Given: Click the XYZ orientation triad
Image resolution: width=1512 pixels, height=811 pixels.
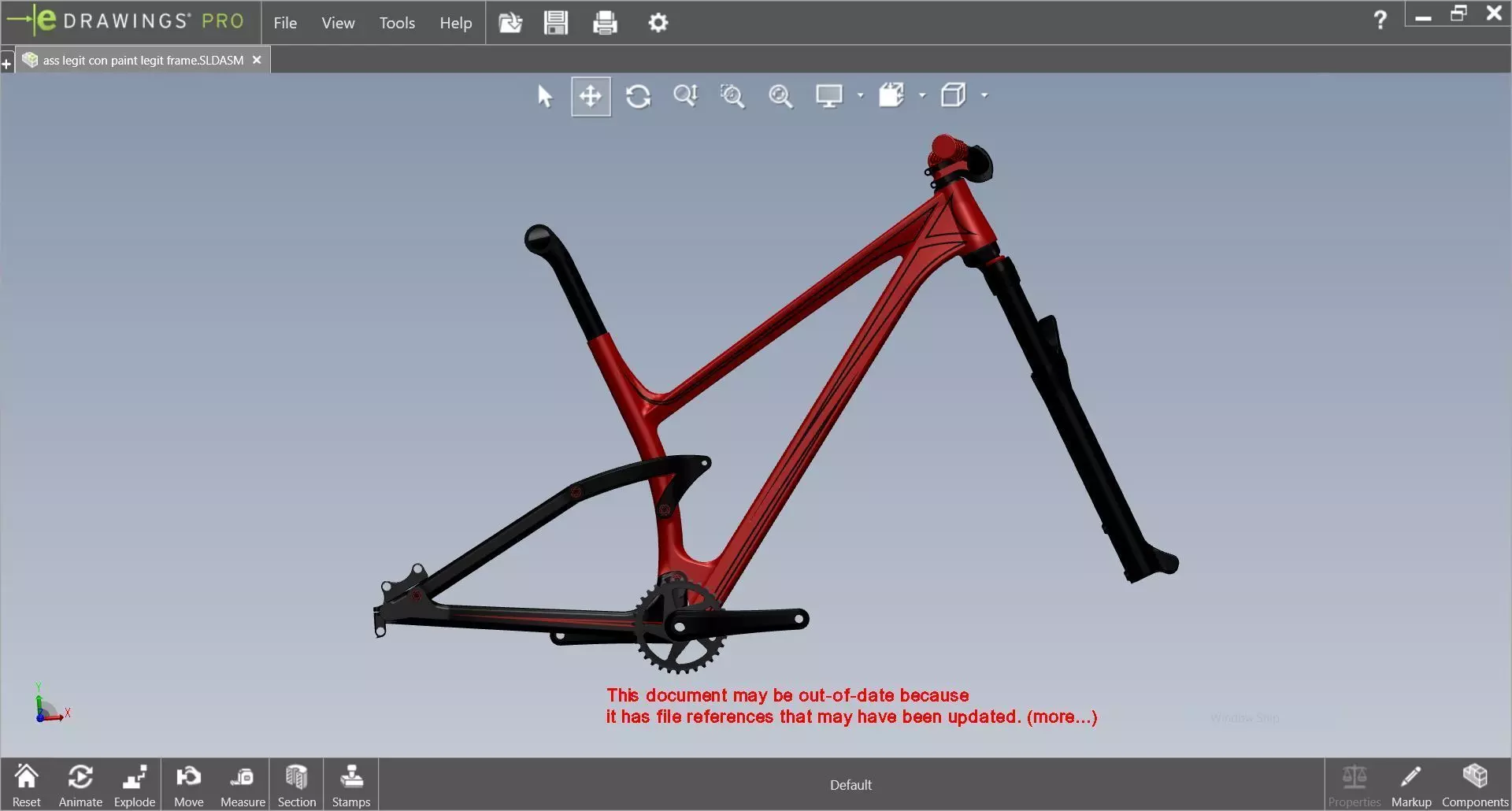Looking at the screenshot, I should pyautogui.click(x=50, y=703).
